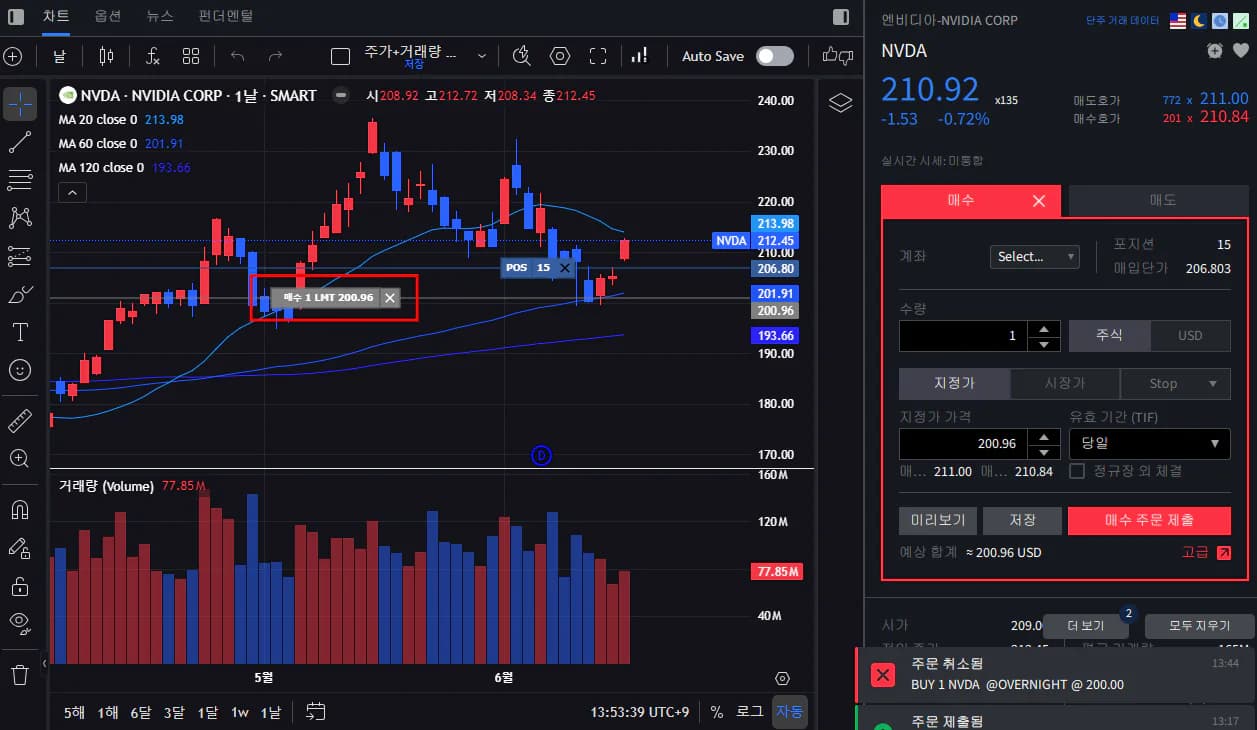Add NVDA to favorites heart
Viewport: 1257px width, 730px height.
1241,51
